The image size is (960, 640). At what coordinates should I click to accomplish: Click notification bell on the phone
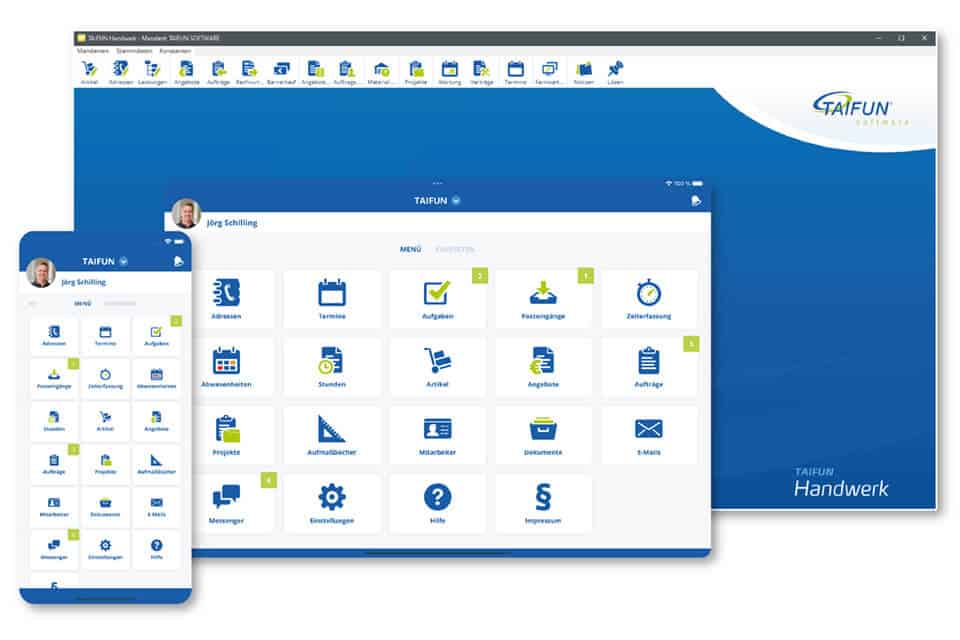click(178, 261)
